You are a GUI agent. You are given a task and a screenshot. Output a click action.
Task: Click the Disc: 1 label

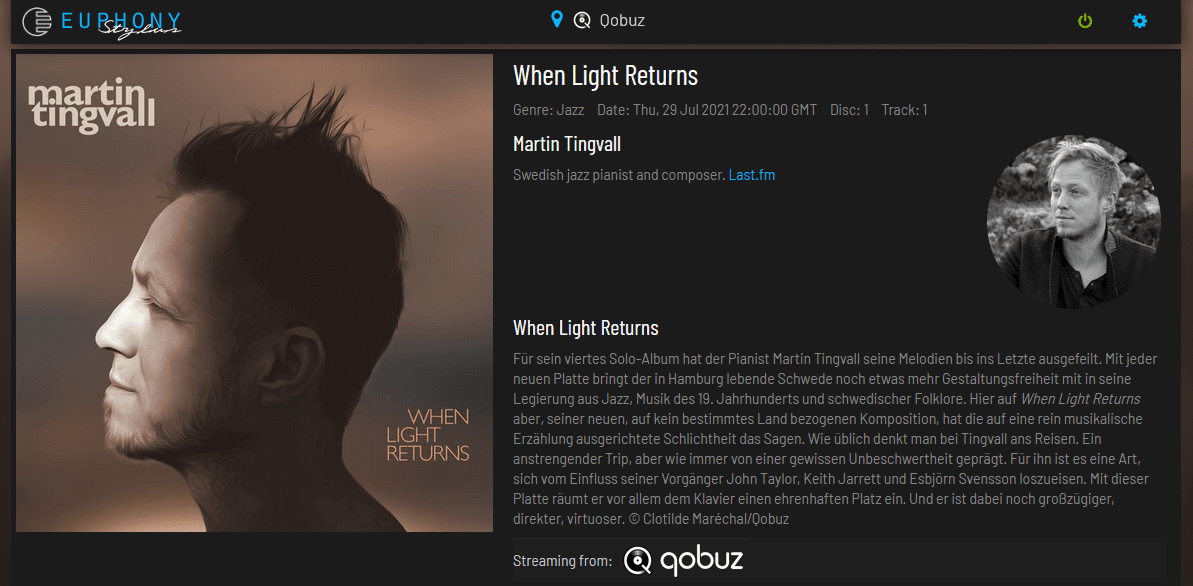point(850,110)
